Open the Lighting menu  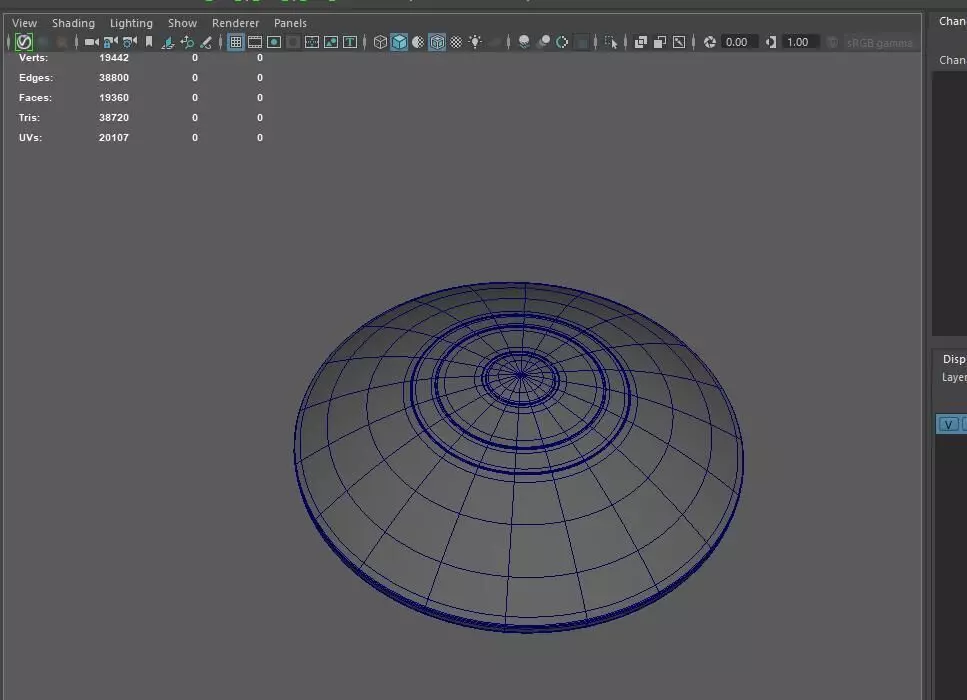131,23
